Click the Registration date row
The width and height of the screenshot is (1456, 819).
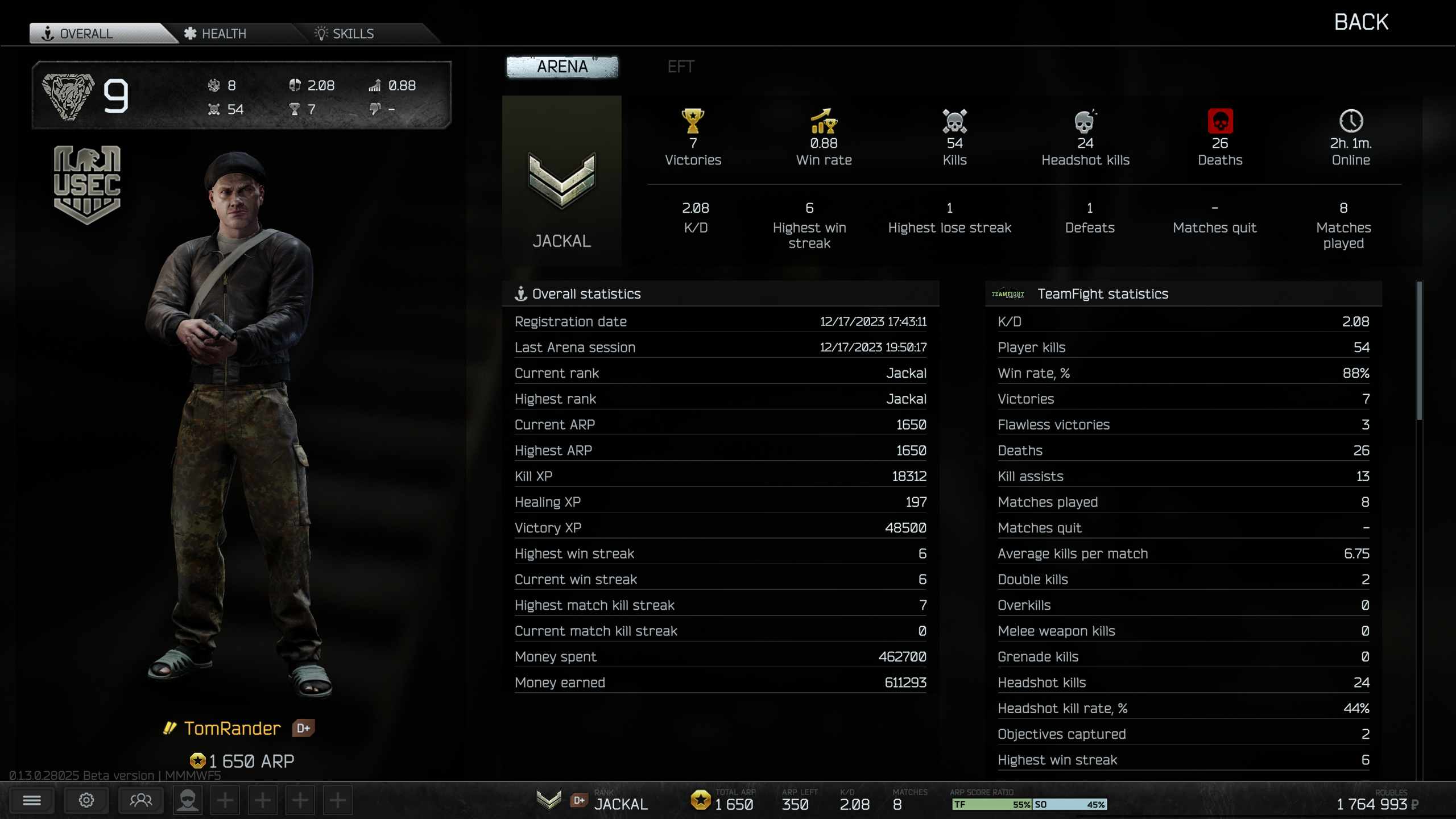click(x=721, y=321)
